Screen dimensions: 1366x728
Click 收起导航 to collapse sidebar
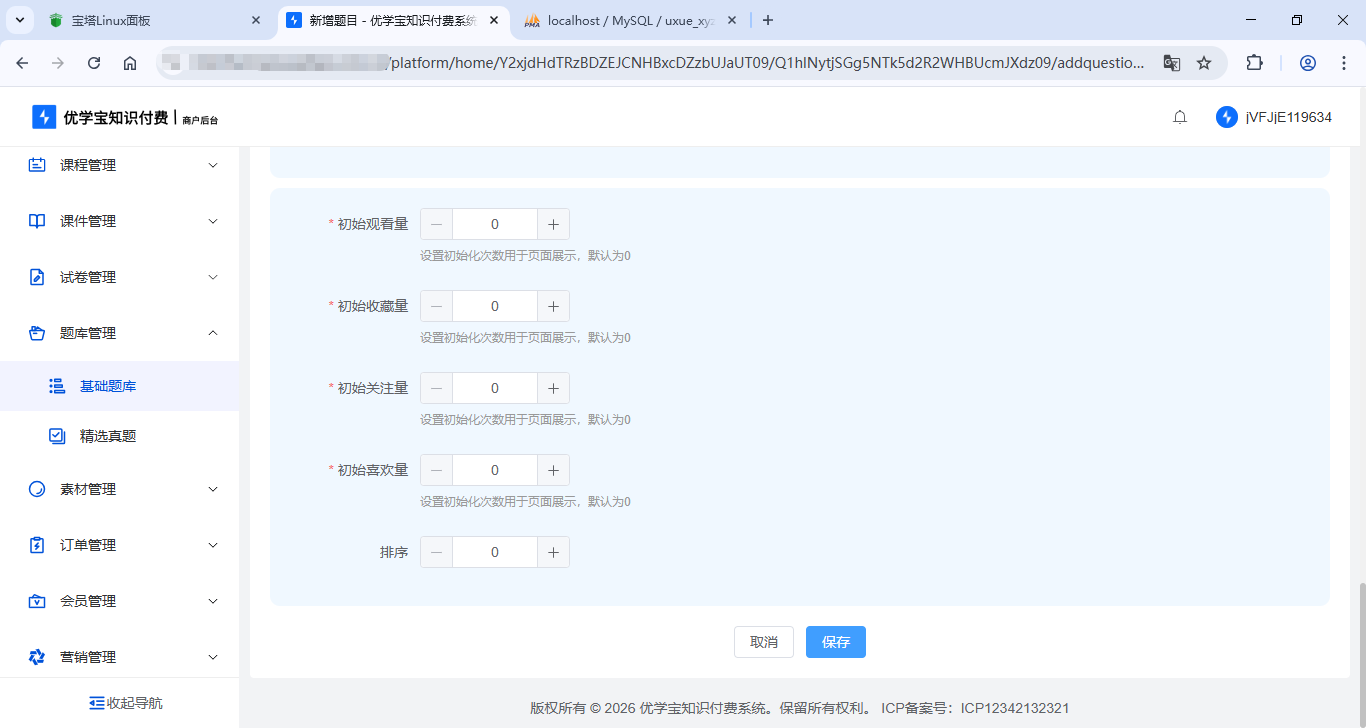click(x=125, y=703)
